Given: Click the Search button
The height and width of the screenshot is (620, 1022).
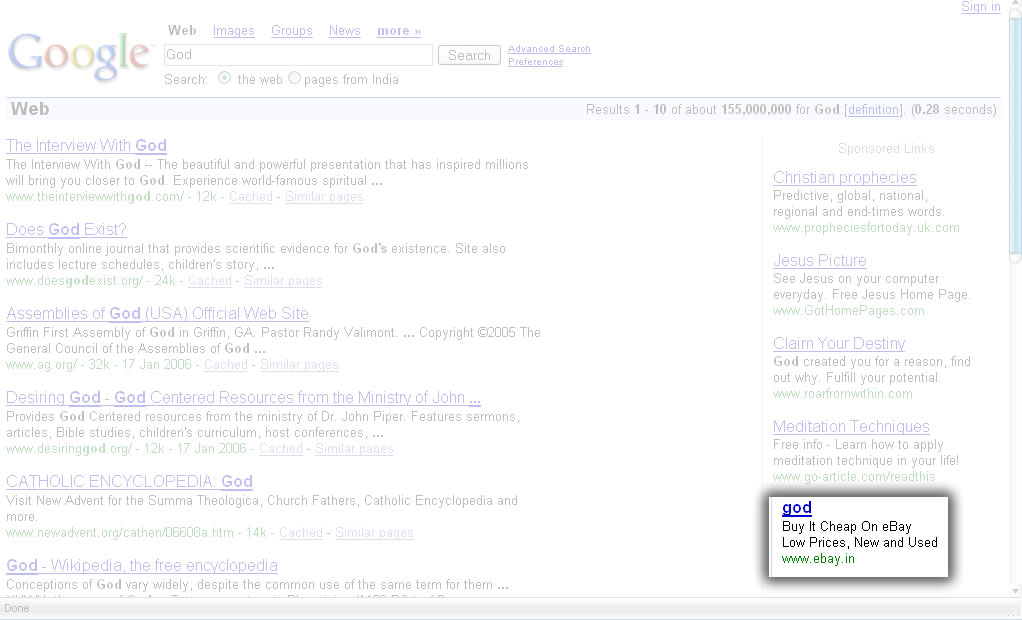Looking at the screenshot, I should [x=469, y=55].
